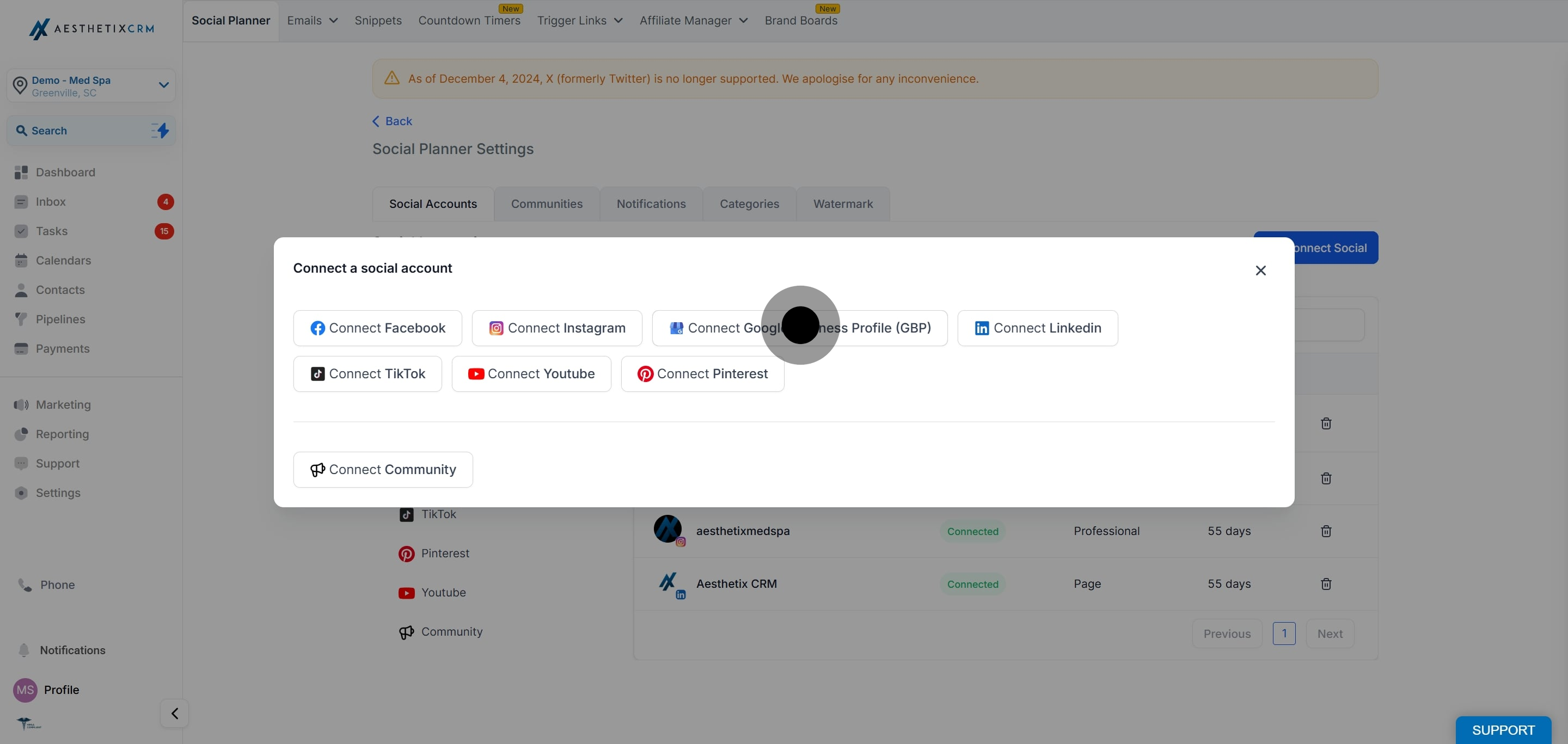The height and width of the screenshot is (744, 1568).
Task: Expand the Trigger Links dropdown
Action: tap(579, 21)
